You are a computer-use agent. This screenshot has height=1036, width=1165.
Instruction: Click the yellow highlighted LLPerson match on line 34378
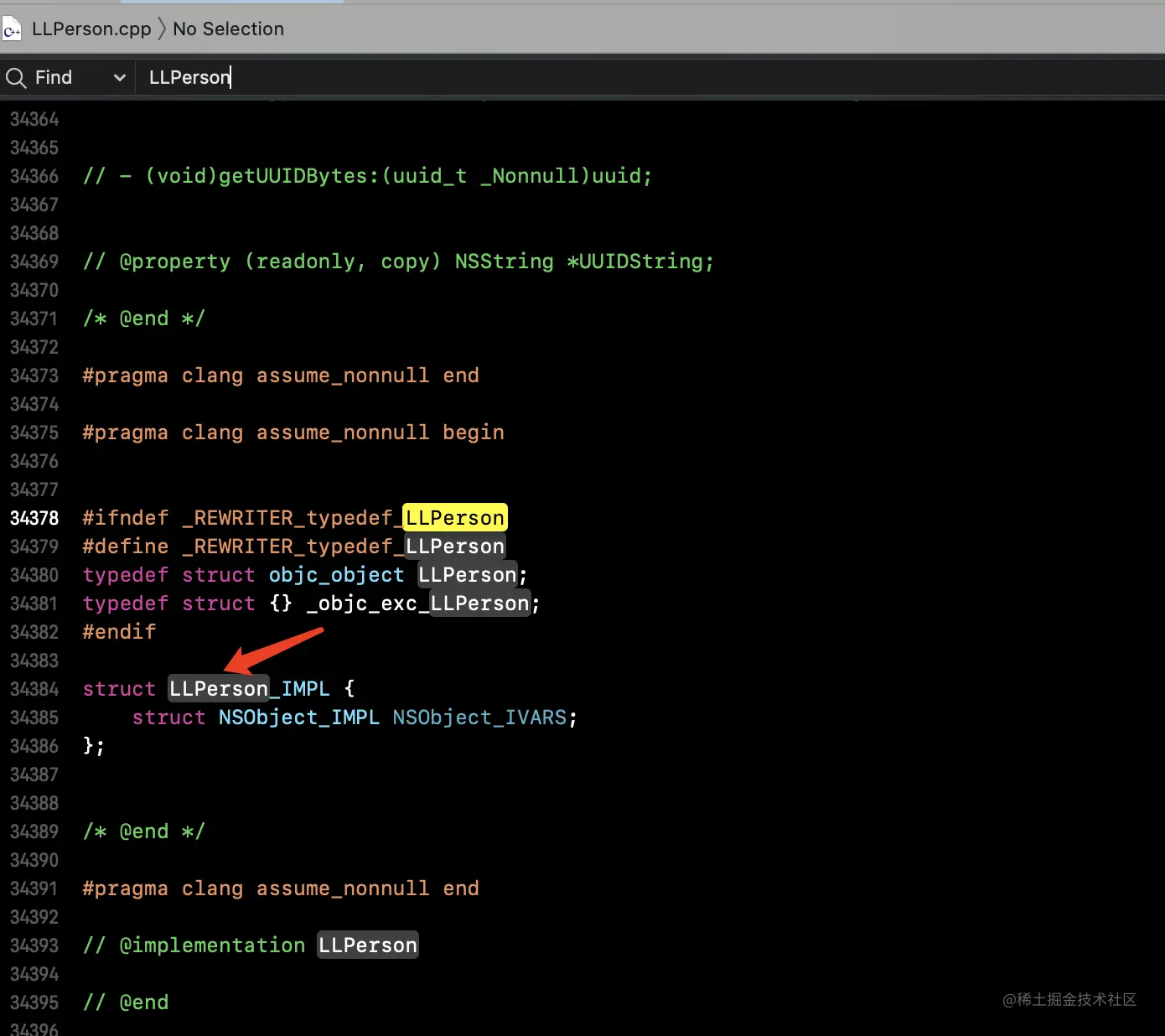coord(455,518)
